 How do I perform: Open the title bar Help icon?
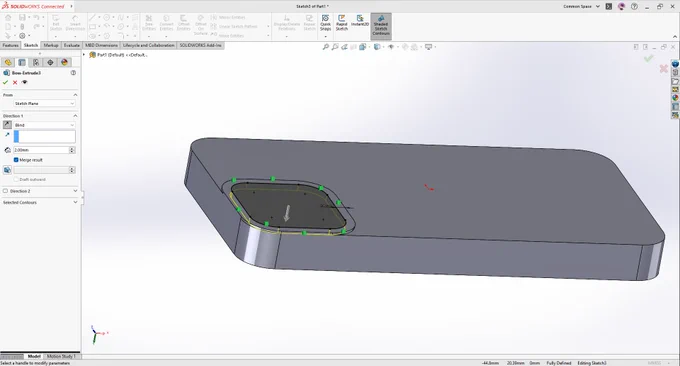pos(634,7)
